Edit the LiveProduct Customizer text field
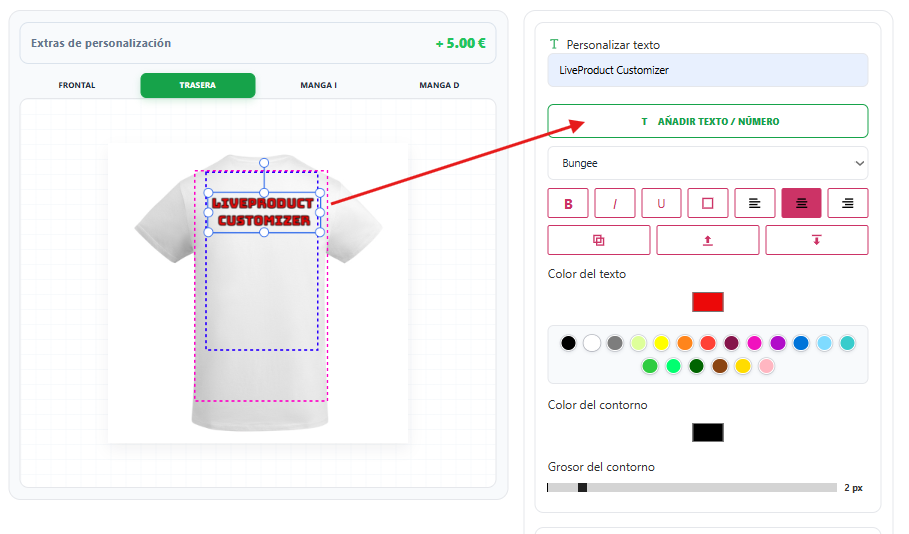The width and height of the screenshot is (909, 534). pyautogui.click(x=708, y=70)
